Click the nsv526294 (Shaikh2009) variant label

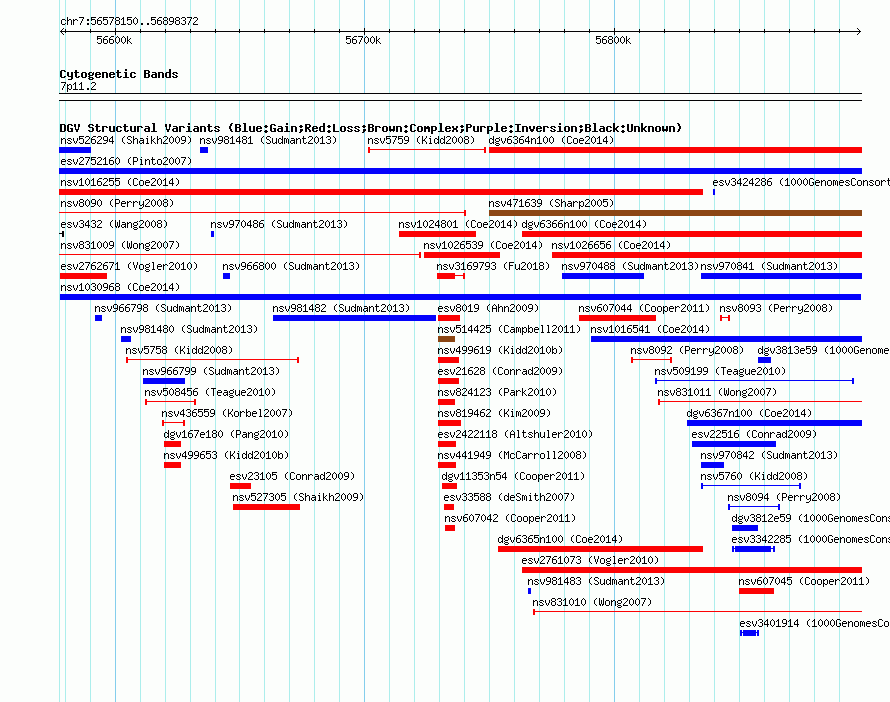[x=126, y=140]
